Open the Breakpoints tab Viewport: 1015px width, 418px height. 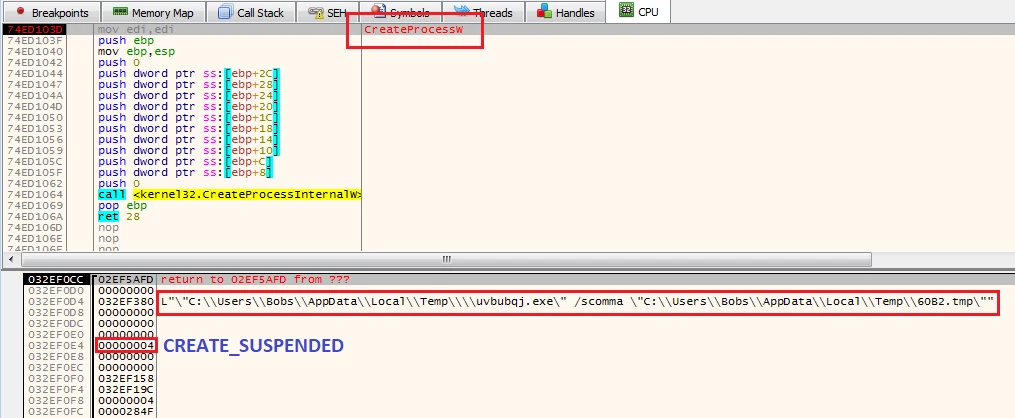click(51, 12)
